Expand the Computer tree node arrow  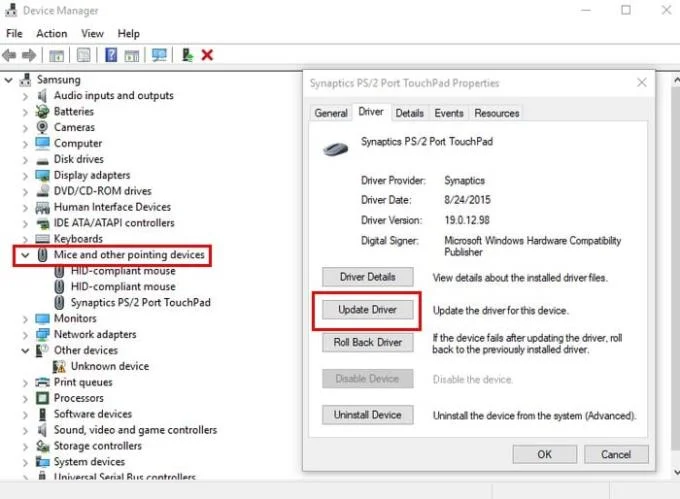point(25,144)
